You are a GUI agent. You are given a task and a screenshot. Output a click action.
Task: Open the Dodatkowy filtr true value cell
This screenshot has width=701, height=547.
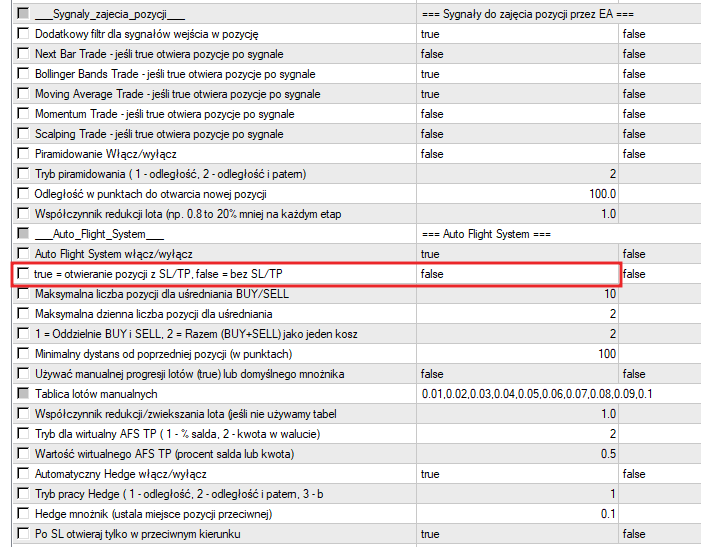click(516, 34)
